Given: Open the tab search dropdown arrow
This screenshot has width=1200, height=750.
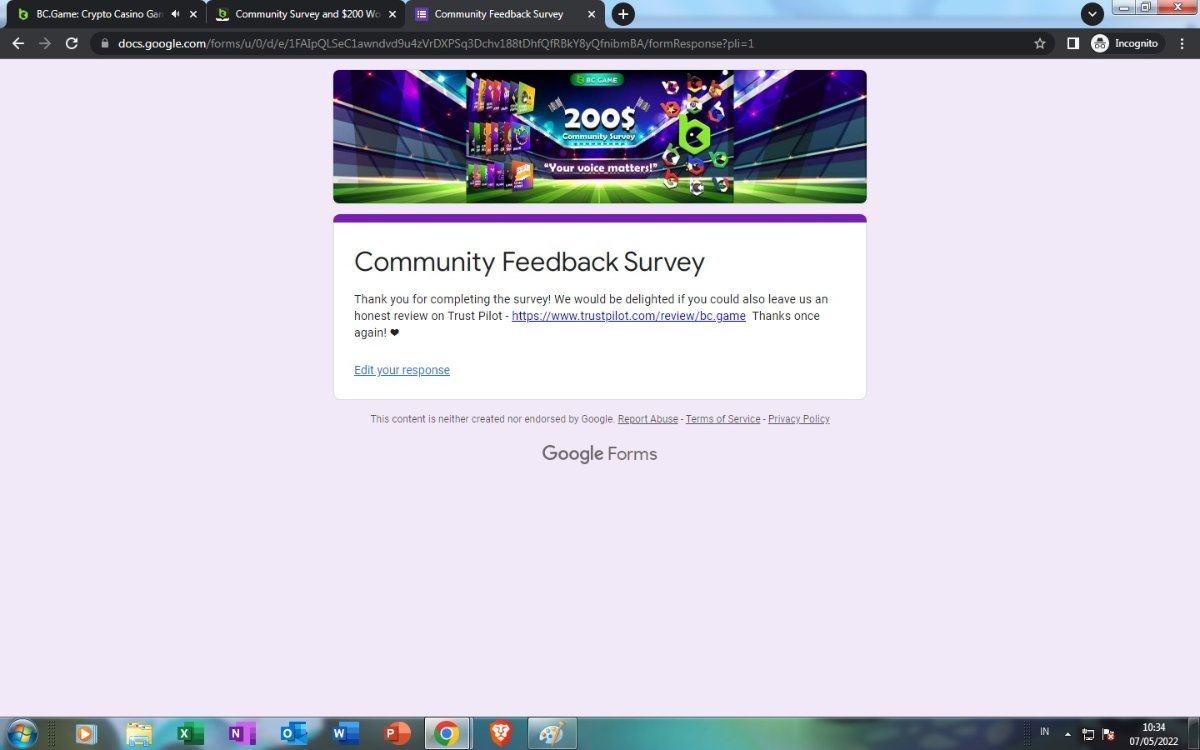Looking at the screenshot, I should (x=1093, y=14).
